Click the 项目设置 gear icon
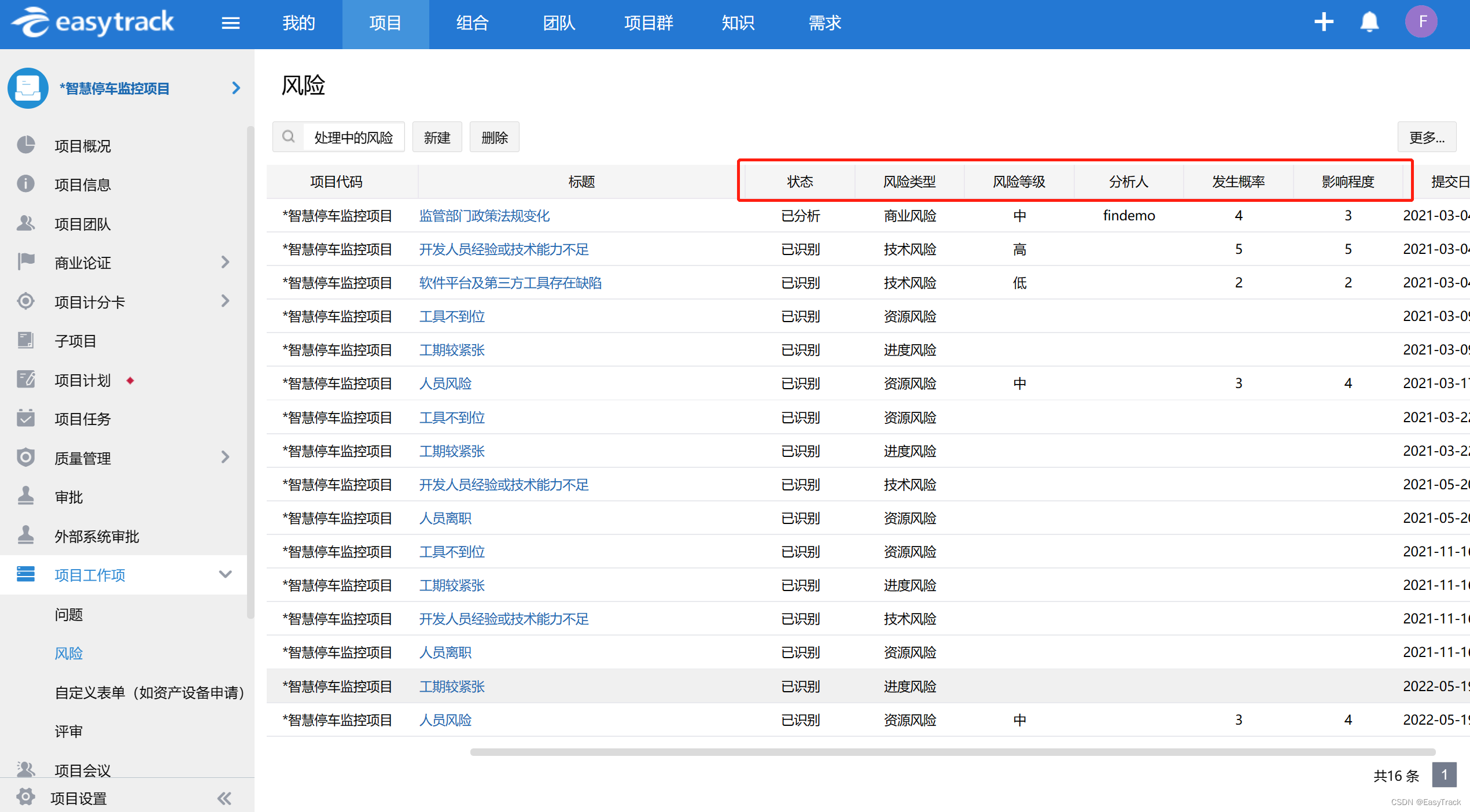 25,798
